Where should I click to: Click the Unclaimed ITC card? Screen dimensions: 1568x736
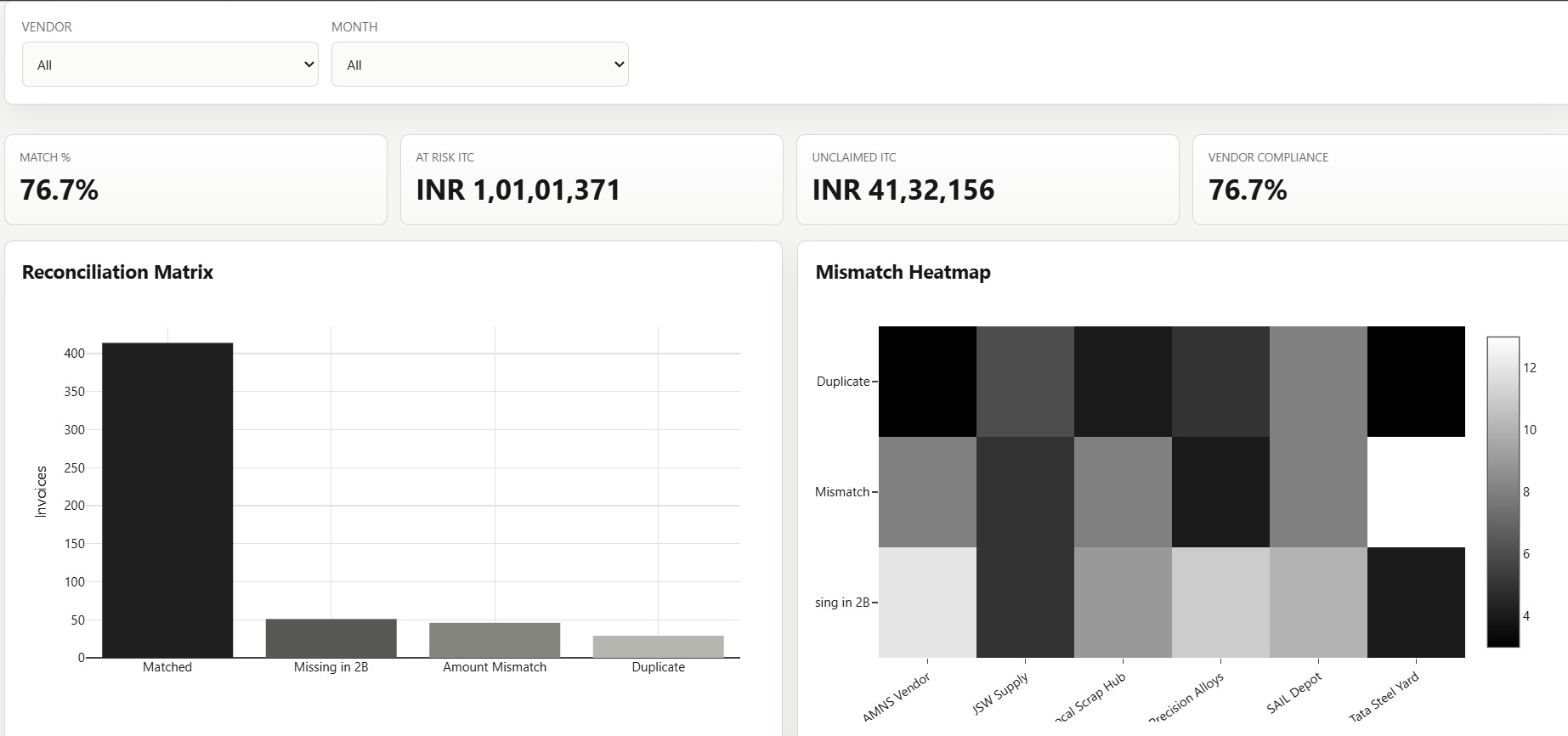click(x=988, y=180)
